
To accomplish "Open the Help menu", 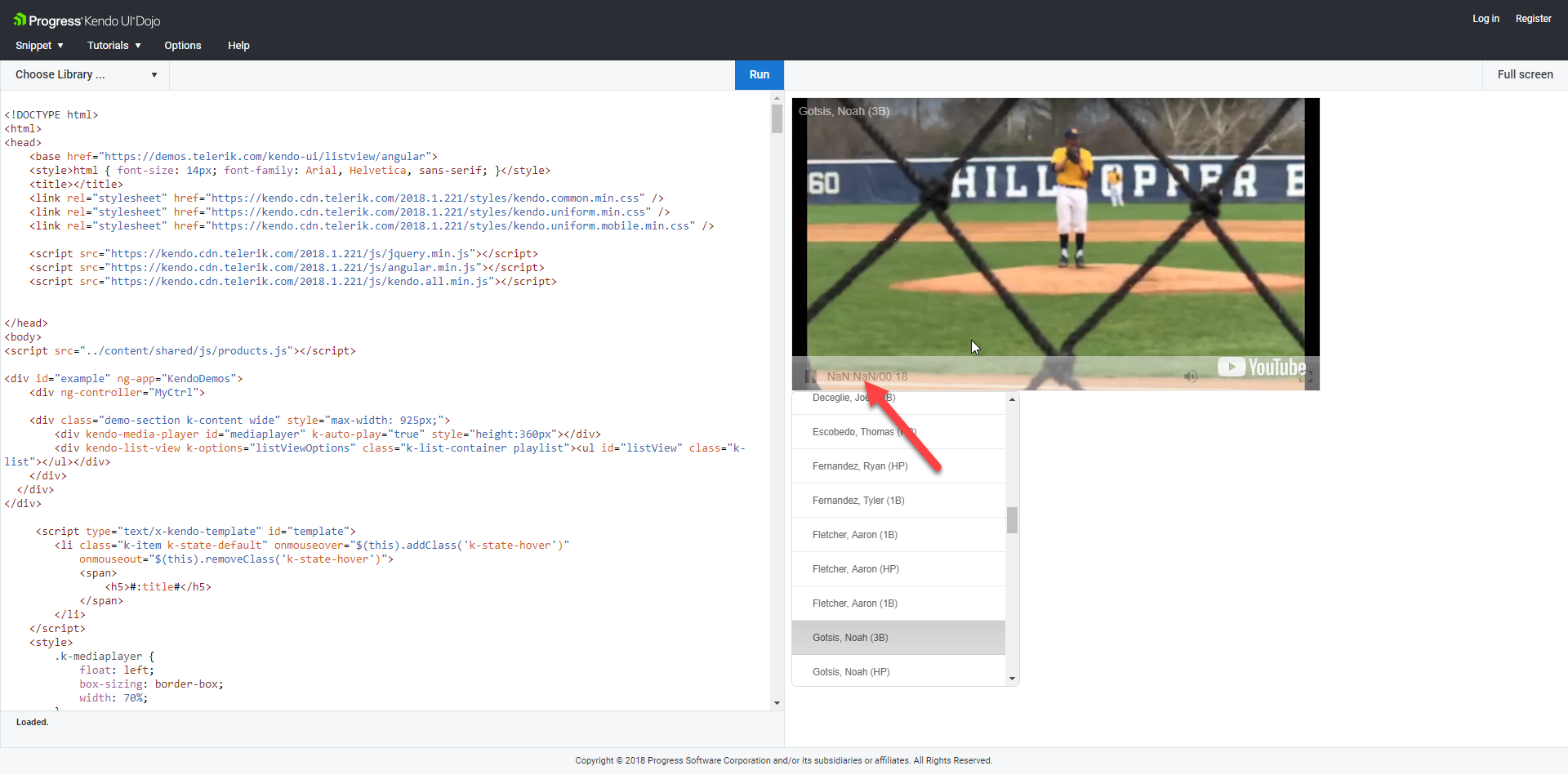I will [238, 46].
